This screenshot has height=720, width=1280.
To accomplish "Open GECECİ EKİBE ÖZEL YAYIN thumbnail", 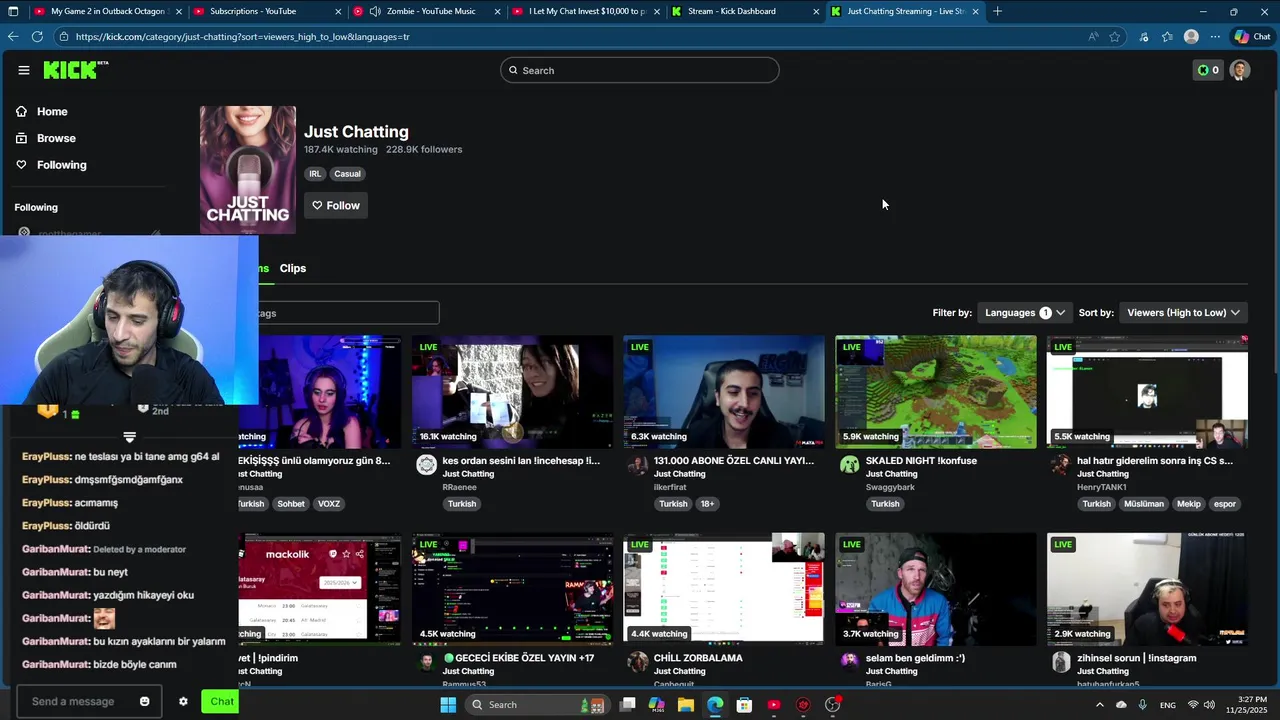I will [512, 589].
